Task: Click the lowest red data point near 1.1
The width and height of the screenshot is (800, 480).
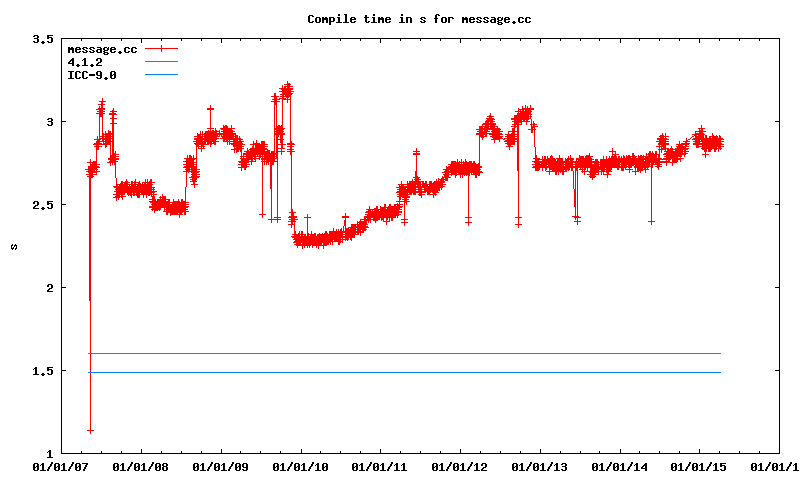Action: click(91, 430)
